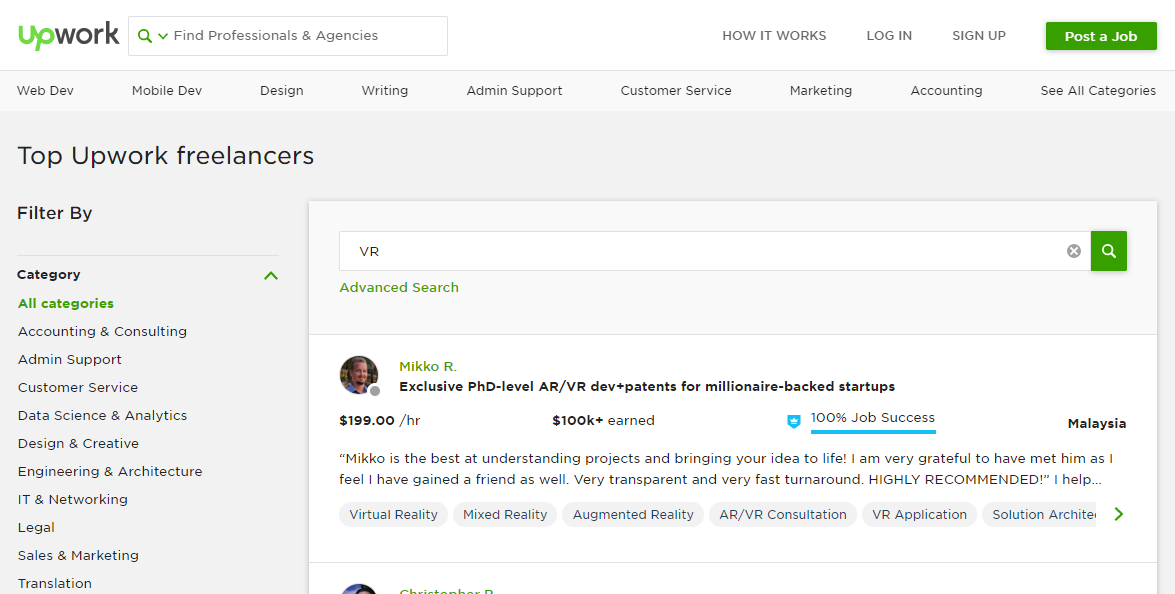Click the green search magnifier button beside VR
The width and height of the screenshot is (1175, 594).
pos(1108,251)
